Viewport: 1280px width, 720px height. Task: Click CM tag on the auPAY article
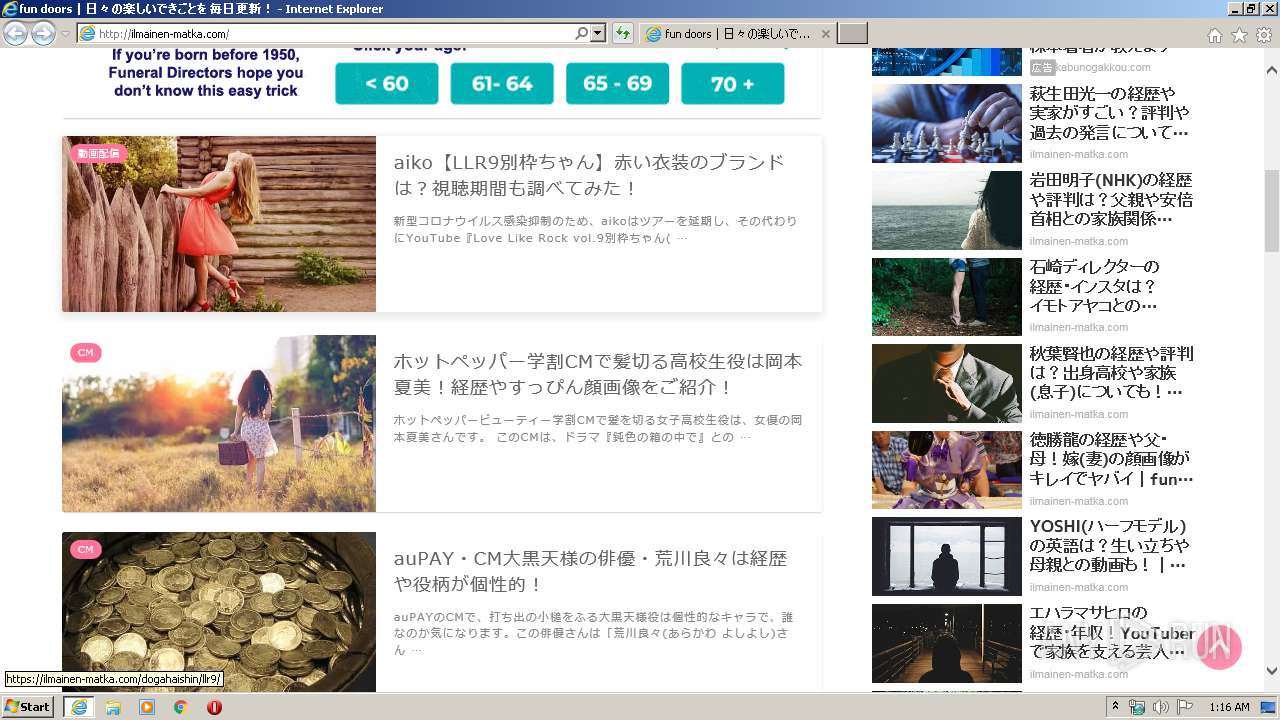tap(86, 549)
